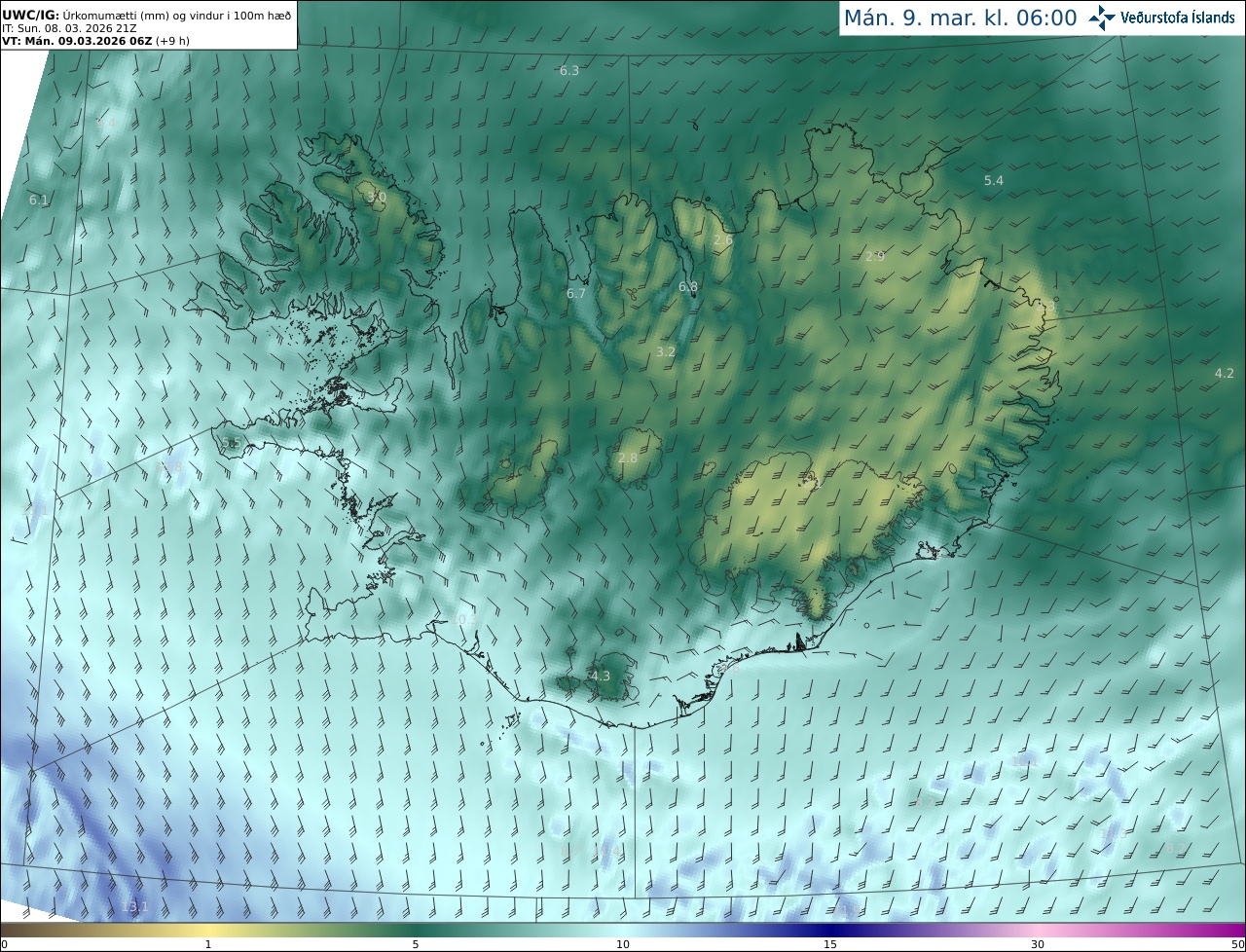Click the colorbar tick label 5

pos(416,944)
